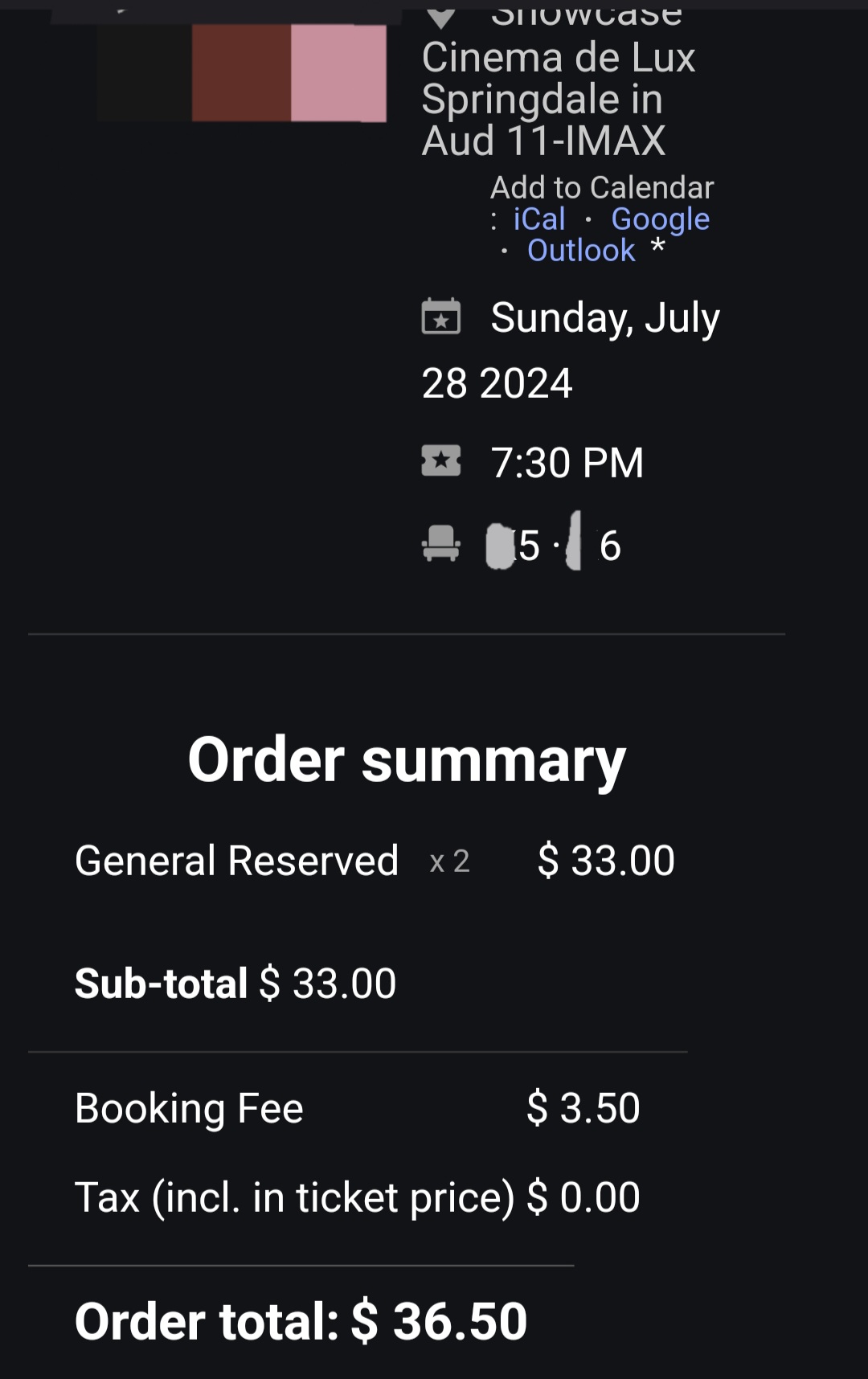Image resolution: width=868 pixels, height=1379 pixels.
Task: Select the General Reserved ticket row
Action: pos(236,861)
